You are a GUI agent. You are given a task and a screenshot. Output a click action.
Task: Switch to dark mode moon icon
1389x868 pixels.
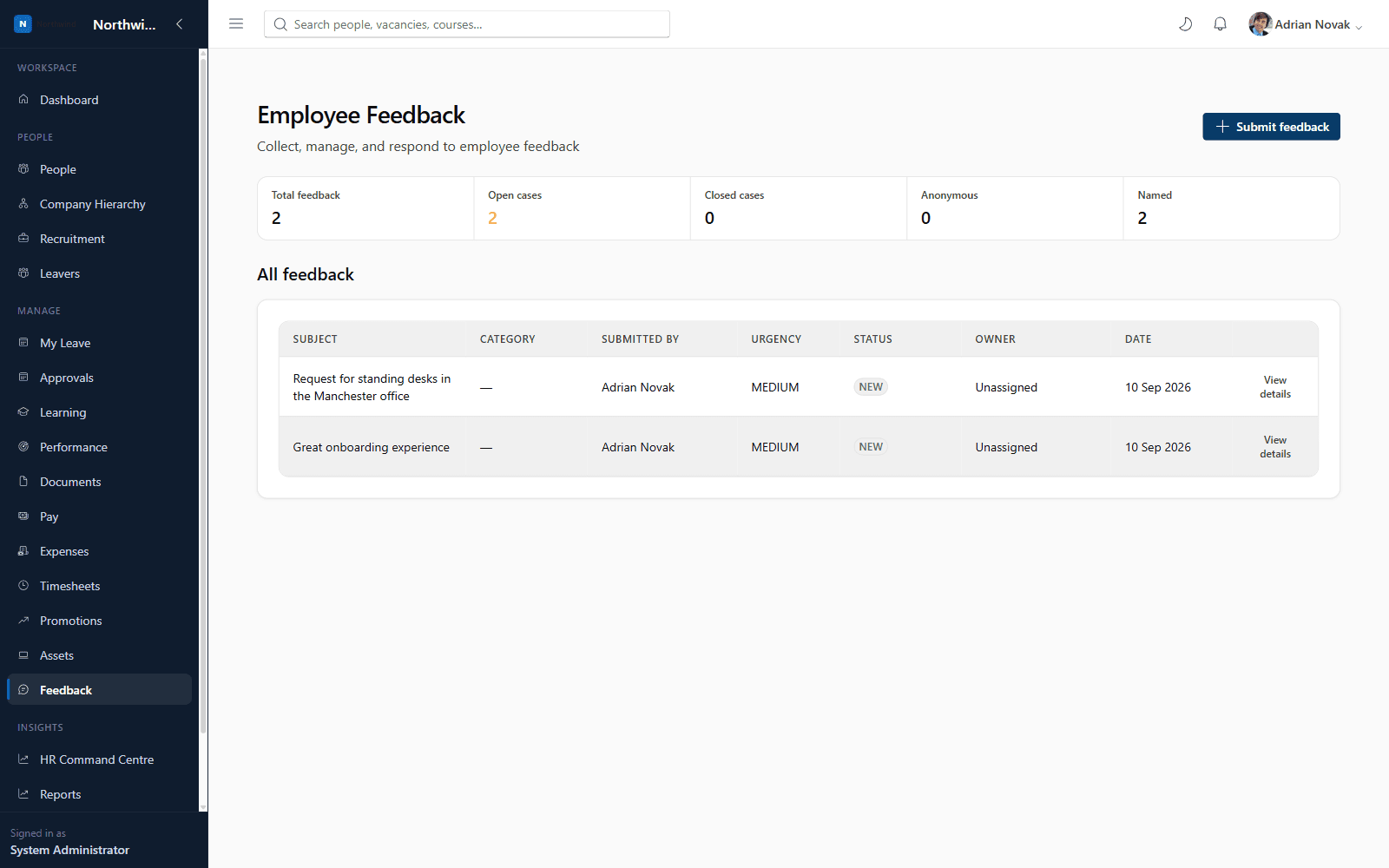(1185, 24)
